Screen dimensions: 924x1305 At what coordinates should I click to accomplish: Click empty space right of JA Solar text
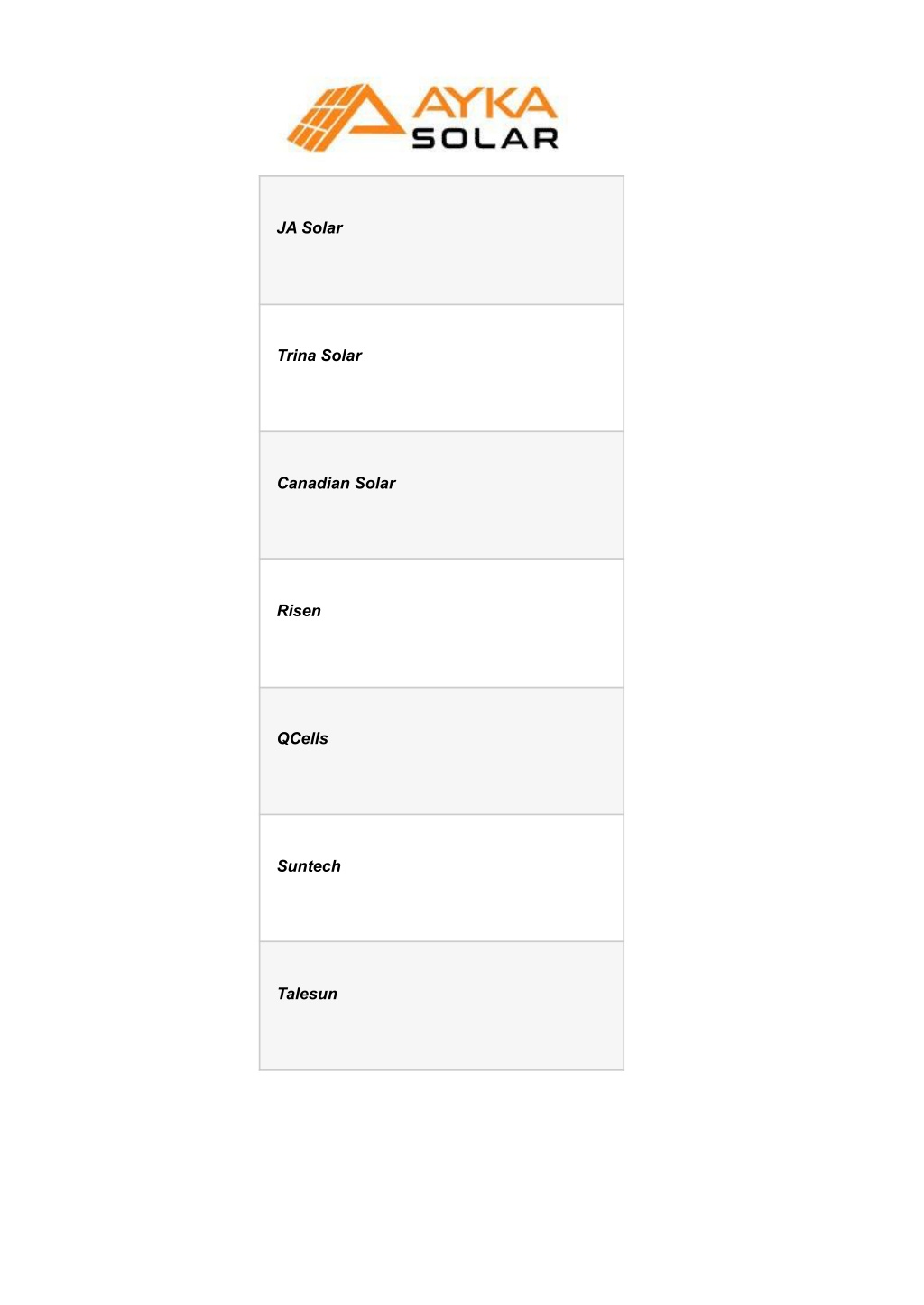483,240
